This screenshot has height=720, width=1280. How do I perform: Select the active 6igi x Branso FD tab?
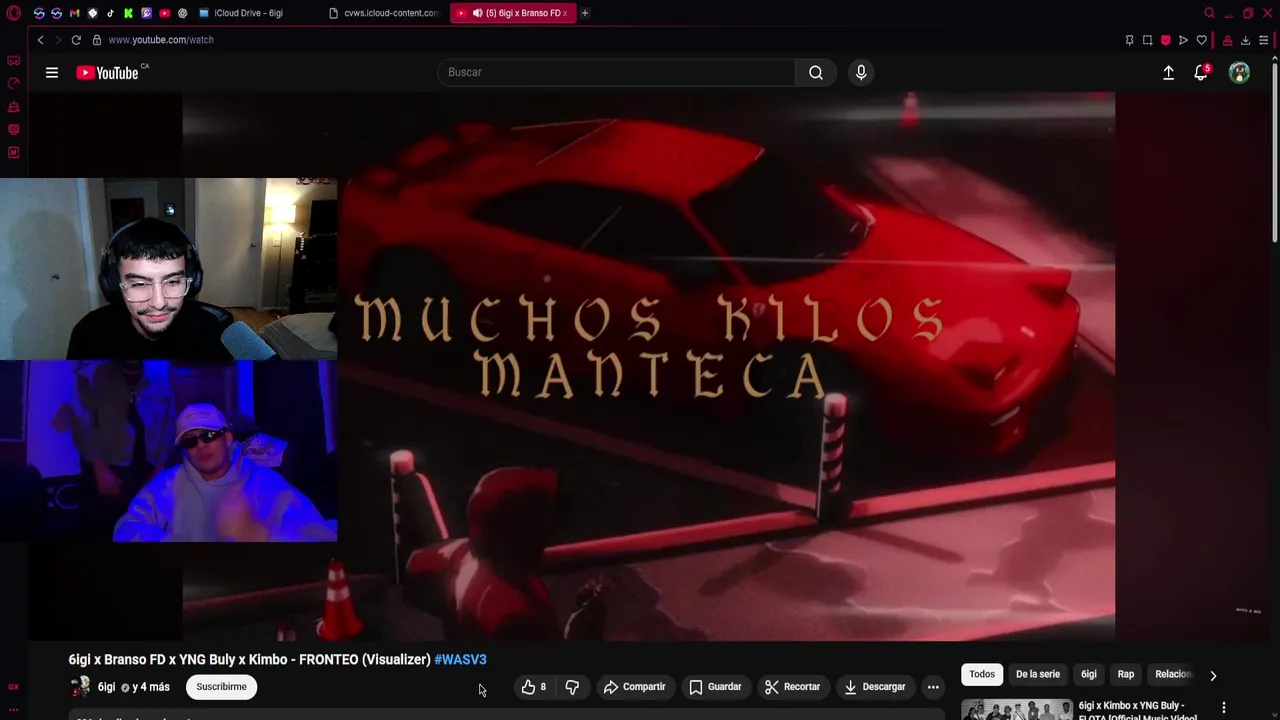(x=512, y=13)
